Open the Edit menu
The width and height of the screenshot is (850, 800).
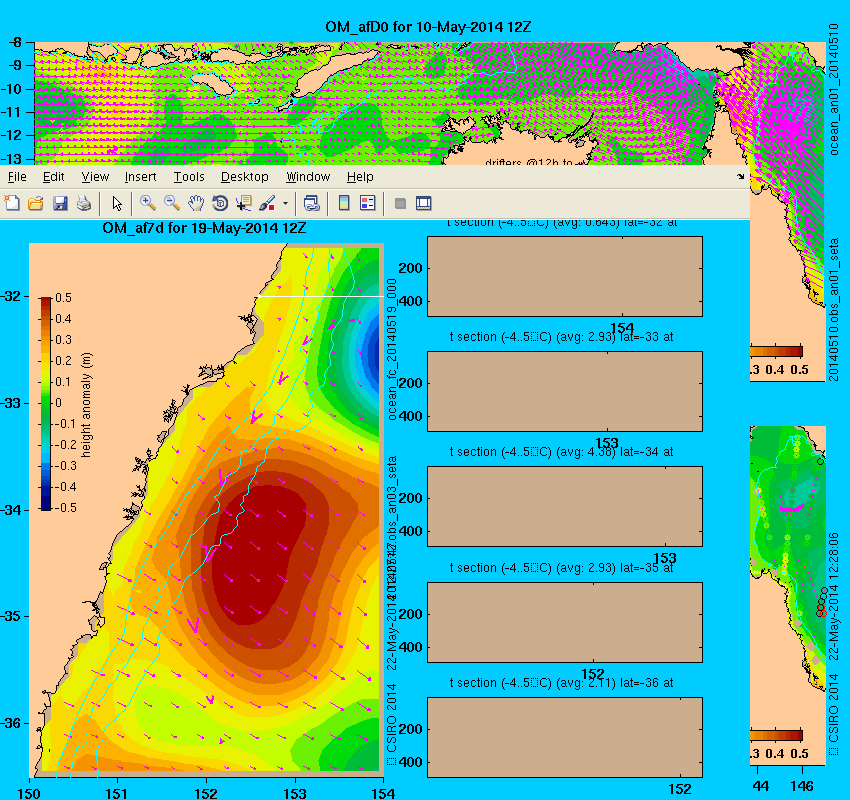pyautogui.click(x=54, y=177)
